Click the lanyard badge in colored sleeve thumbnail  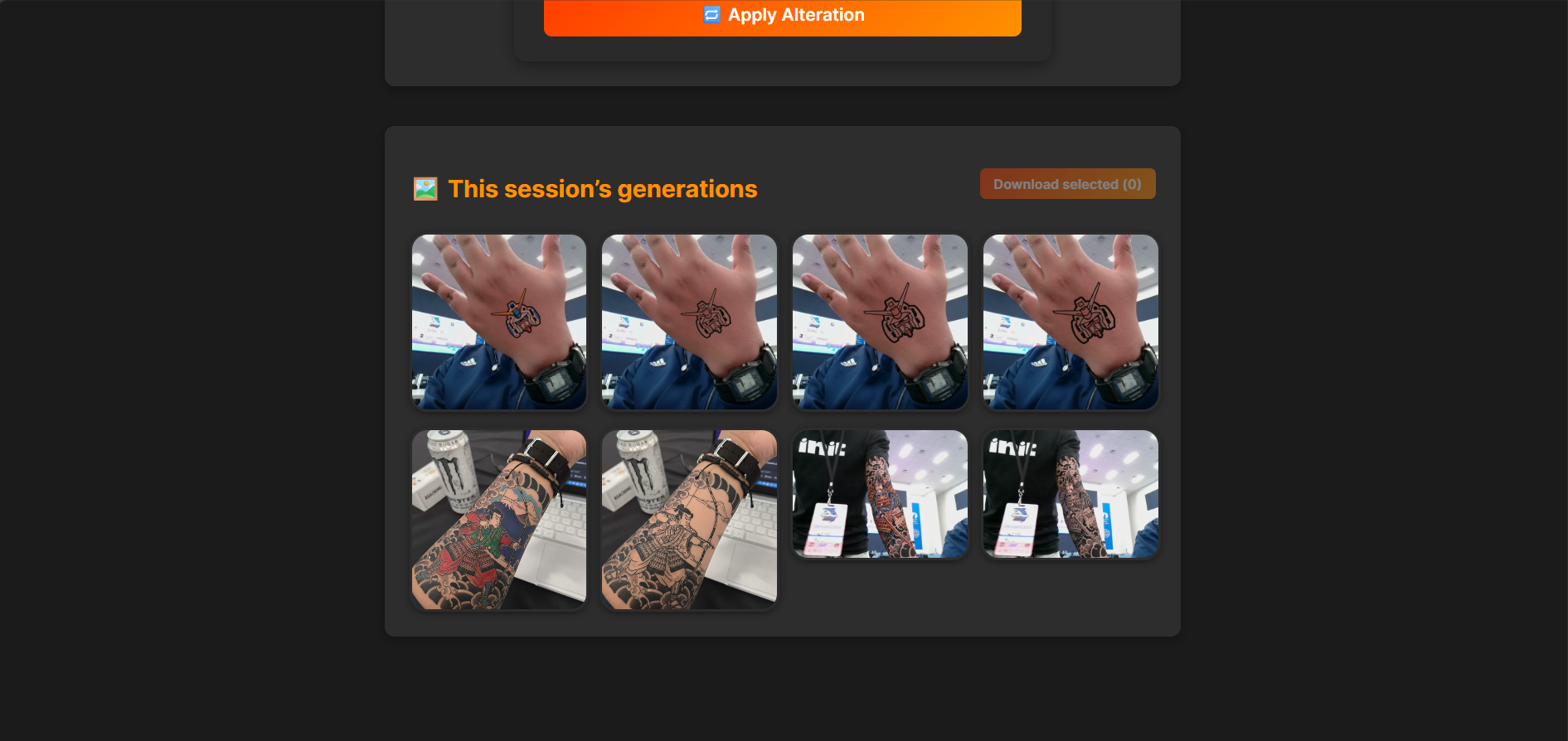click(x=826, y=528)
